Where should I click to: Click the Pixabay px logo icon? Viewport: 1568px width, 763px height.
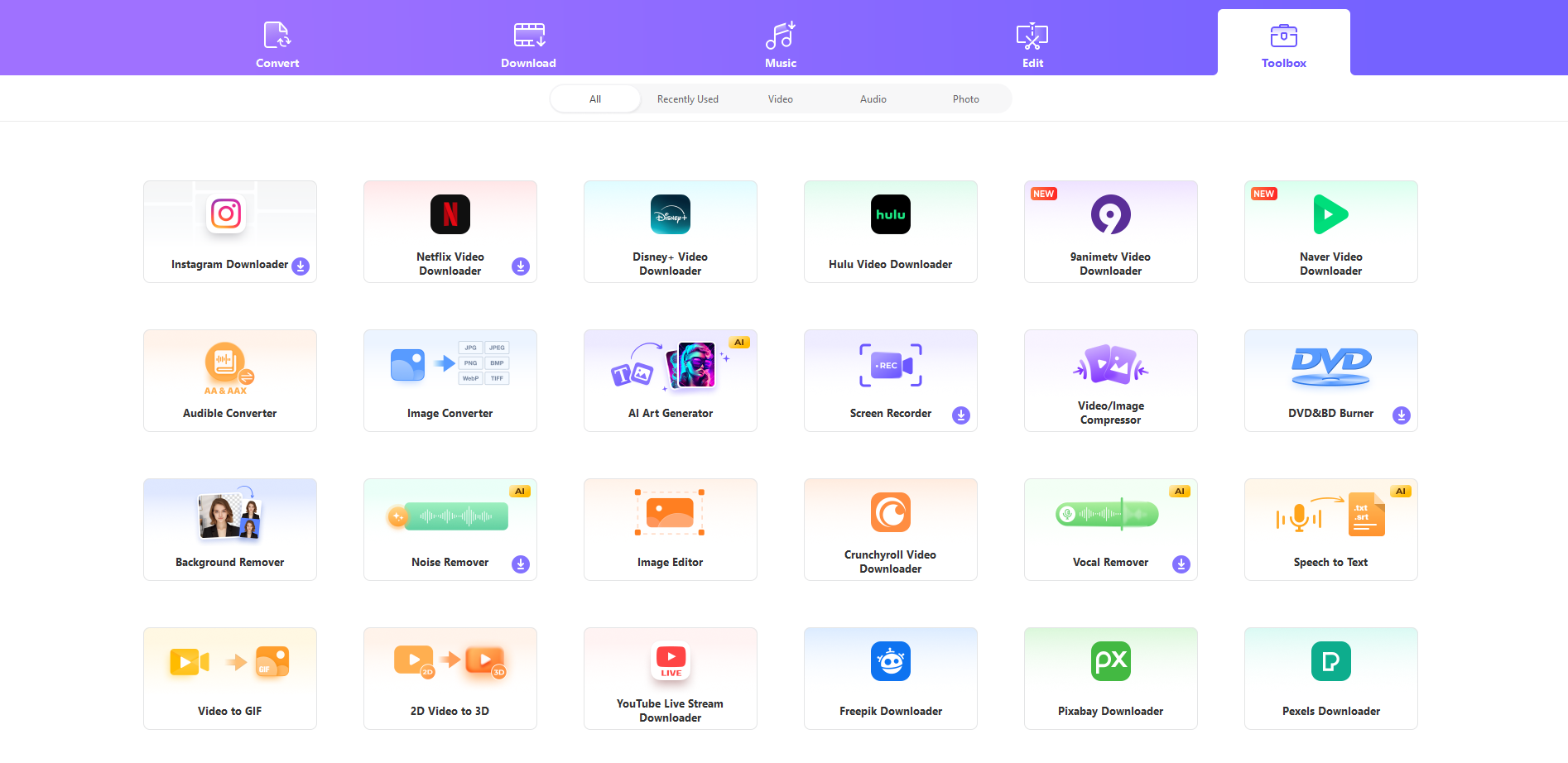coord(1111,661)
